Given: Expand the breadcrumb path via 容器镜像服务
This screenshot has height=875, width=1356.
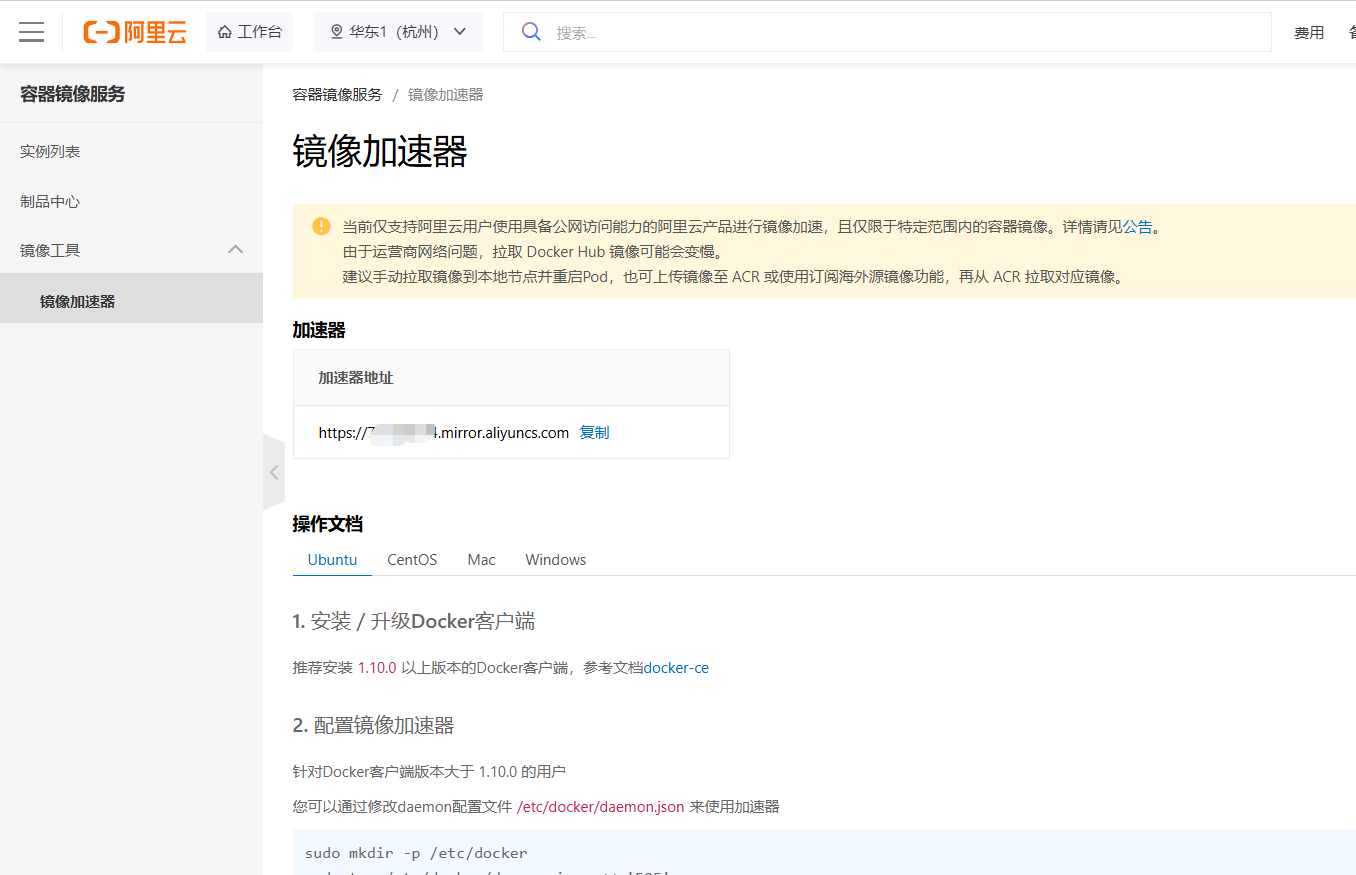Looking at the screenshot, I should click(336, 94).
